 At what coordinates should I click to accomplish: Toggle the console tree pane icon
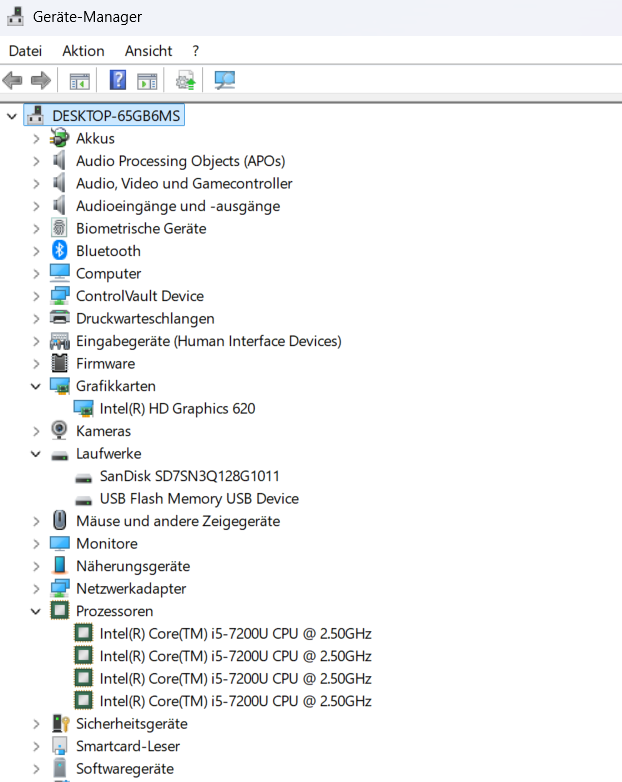coord(79,81)
